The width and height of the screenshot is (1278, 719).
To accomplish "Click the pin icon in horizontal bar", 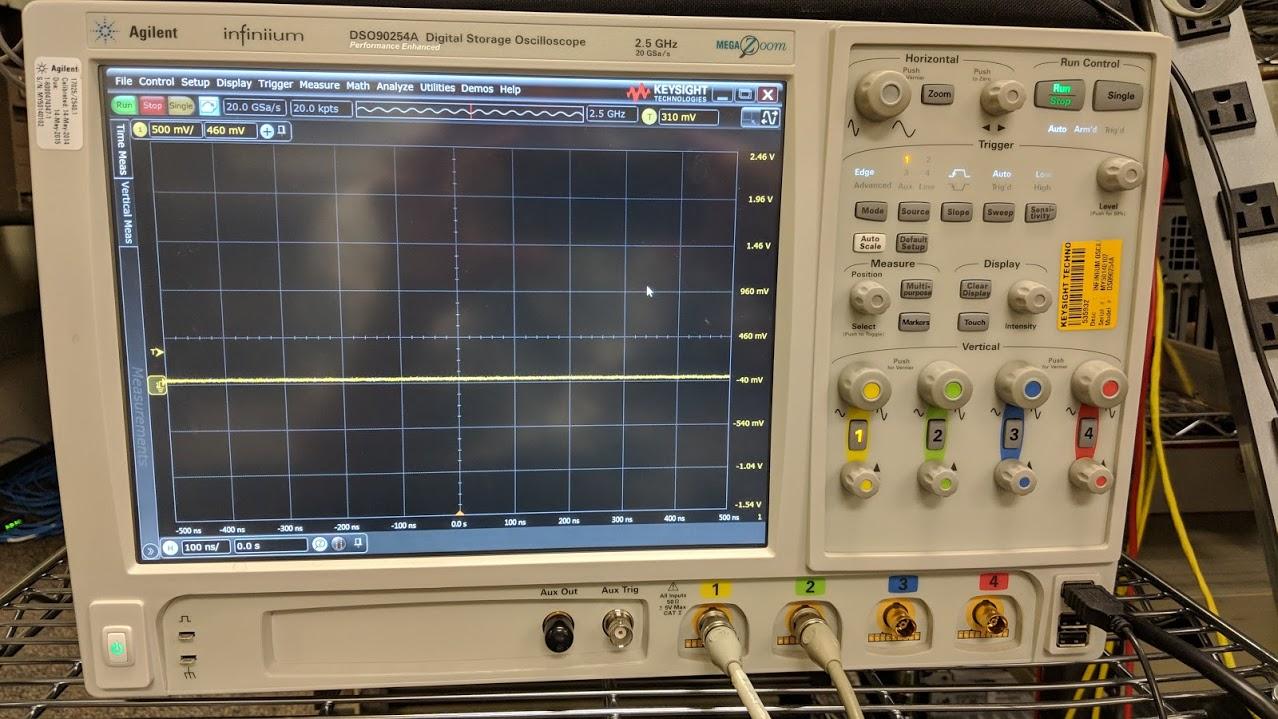I will 357,543.
